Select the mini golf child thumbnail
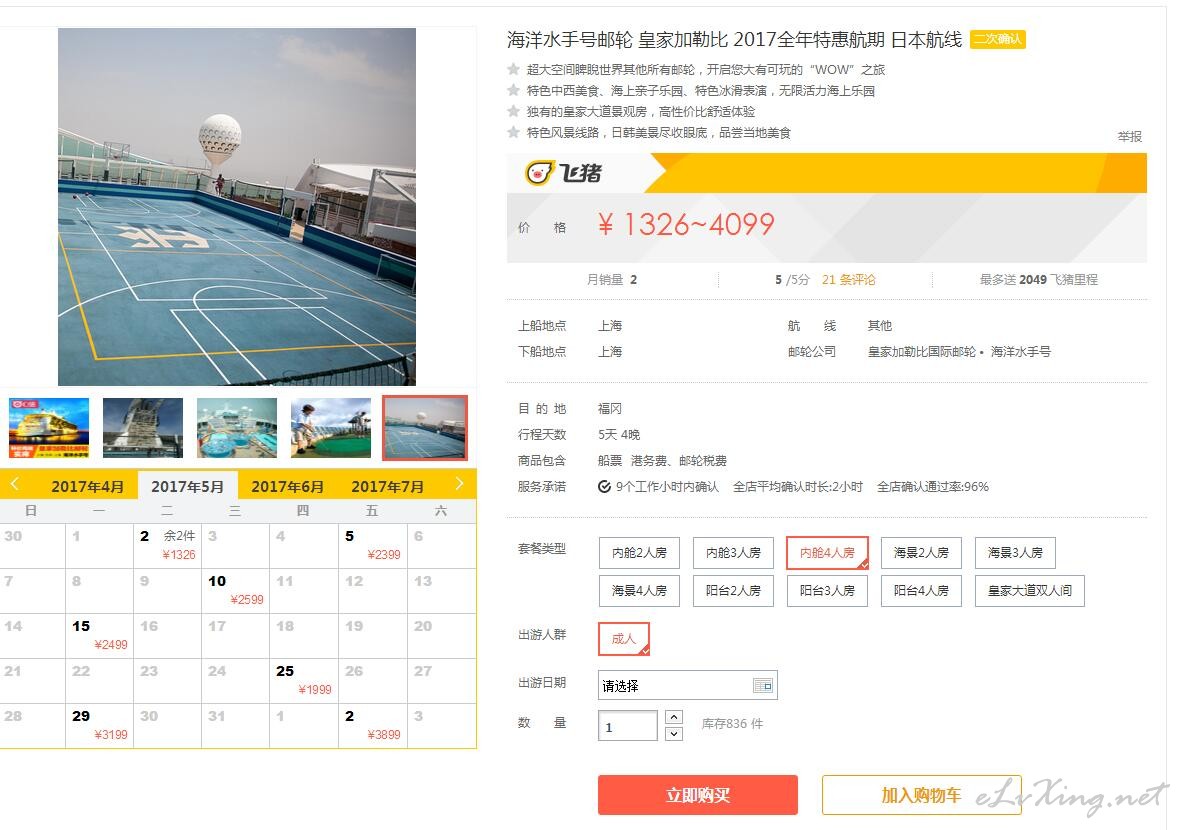Screen dimensions: 1180x830 [331, 427]
